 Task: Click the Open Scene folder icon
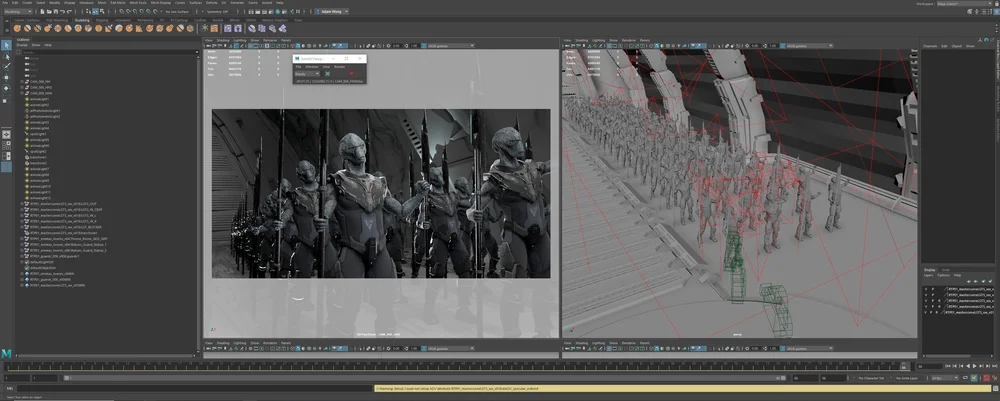[x=50, y=11]
